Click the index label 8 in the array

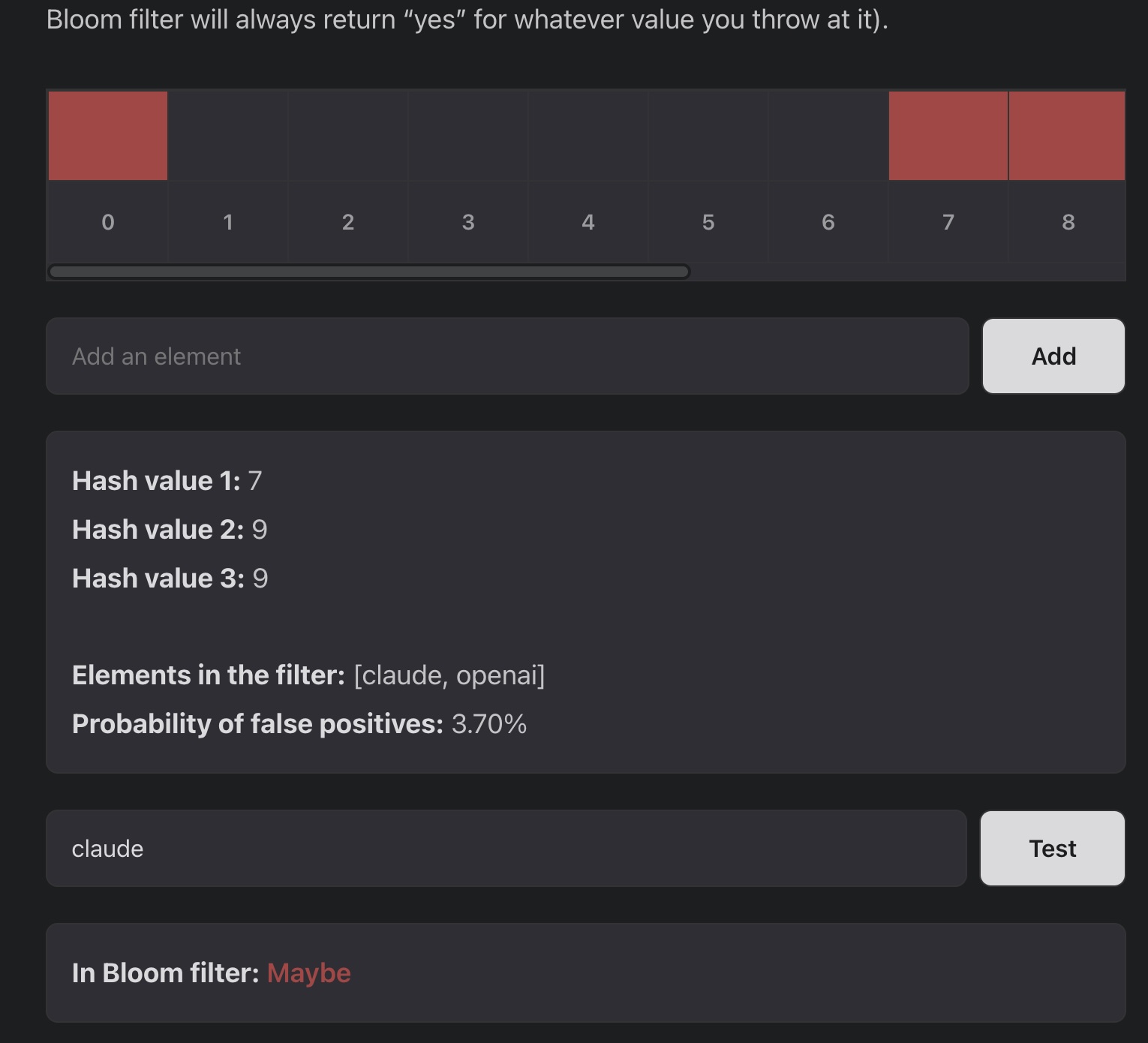pos(1068,222)
